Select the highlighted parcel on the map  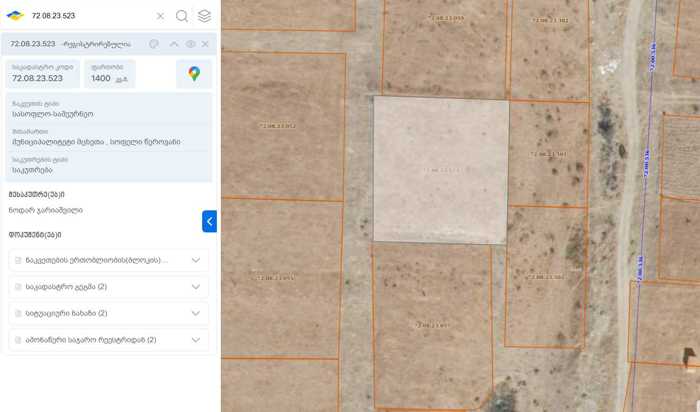[440, 170]
